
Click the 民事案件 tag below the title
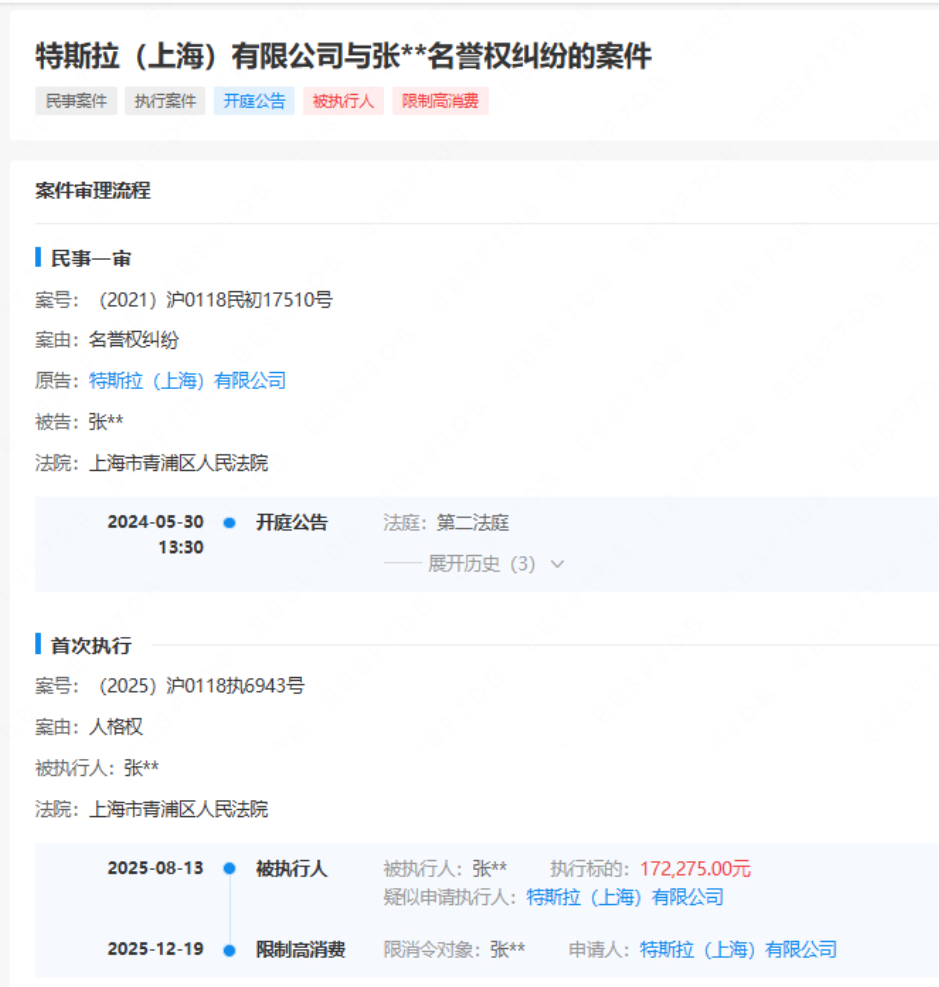click(75, 101)
